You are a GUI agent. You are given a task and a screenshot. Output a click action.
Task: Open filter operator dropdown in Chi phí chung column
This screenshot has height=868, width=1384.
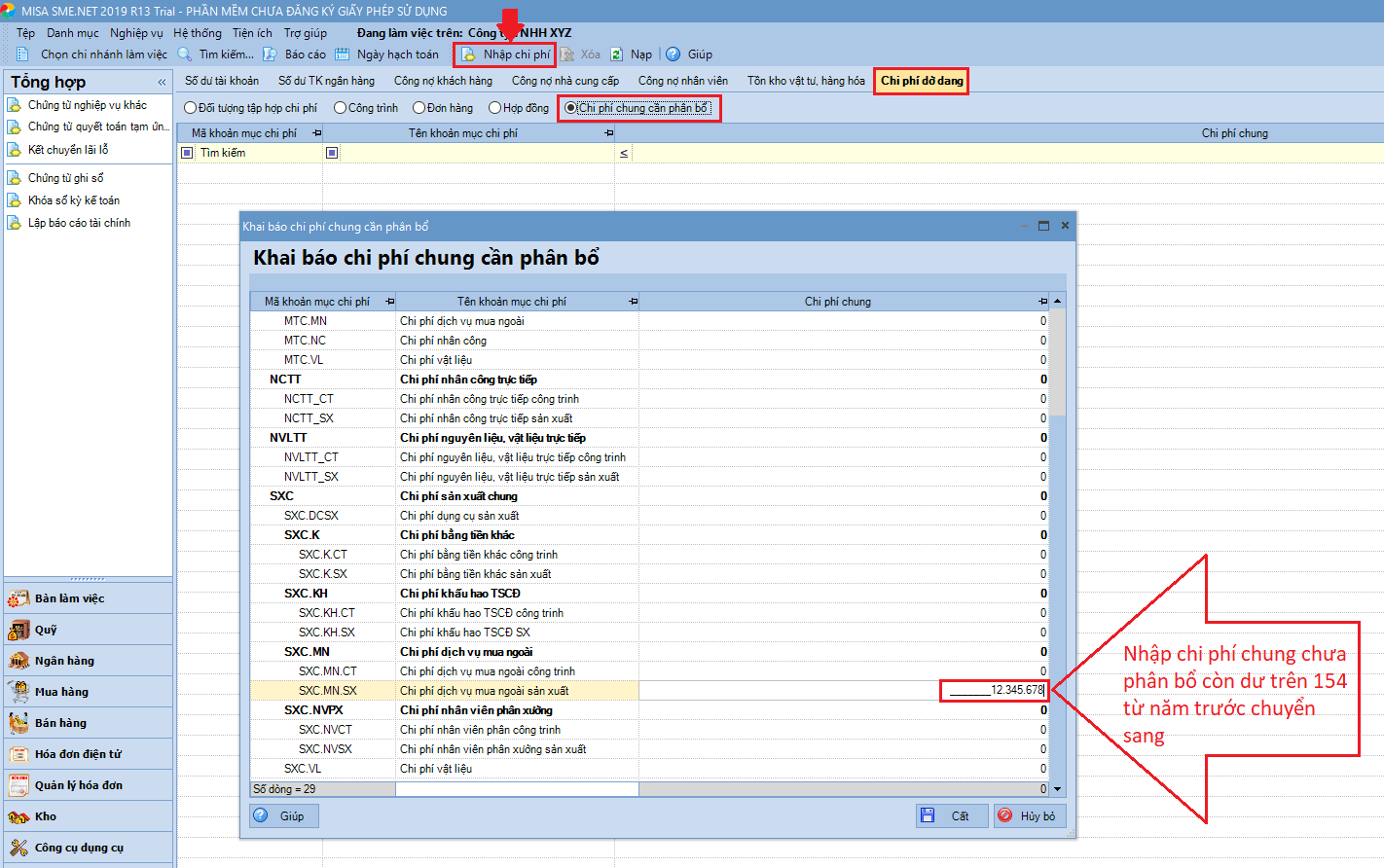[x=624, y=153]
